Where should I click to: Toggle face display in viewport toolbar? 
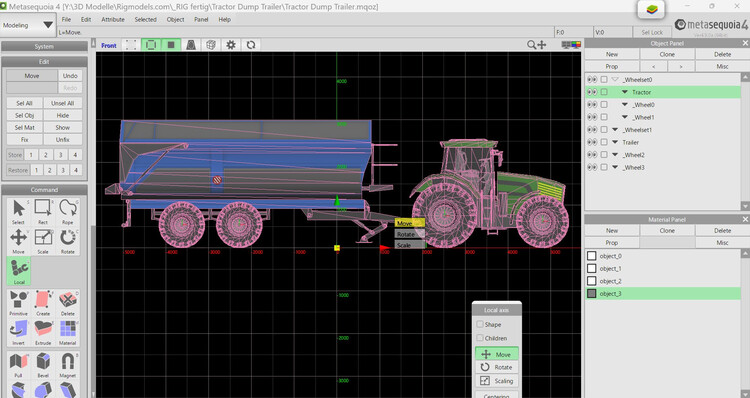171,45
